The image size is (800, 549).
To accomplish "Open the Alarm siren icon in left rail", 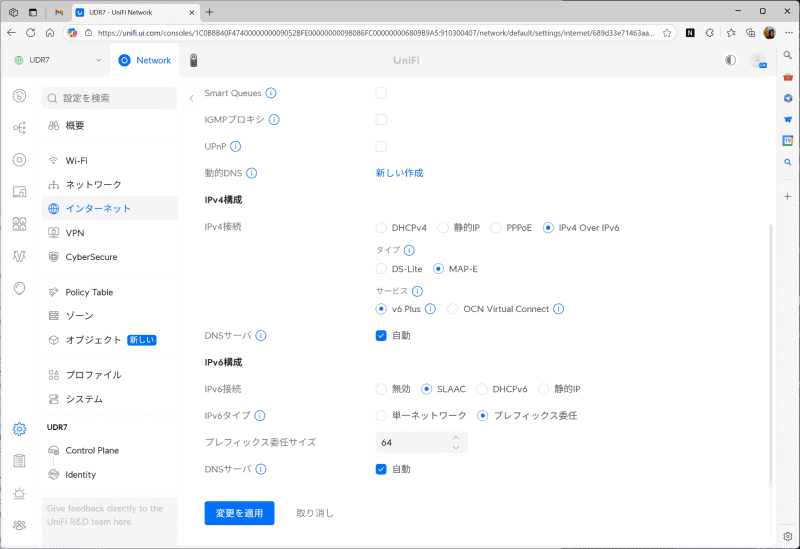I will [x=19, y=493].
